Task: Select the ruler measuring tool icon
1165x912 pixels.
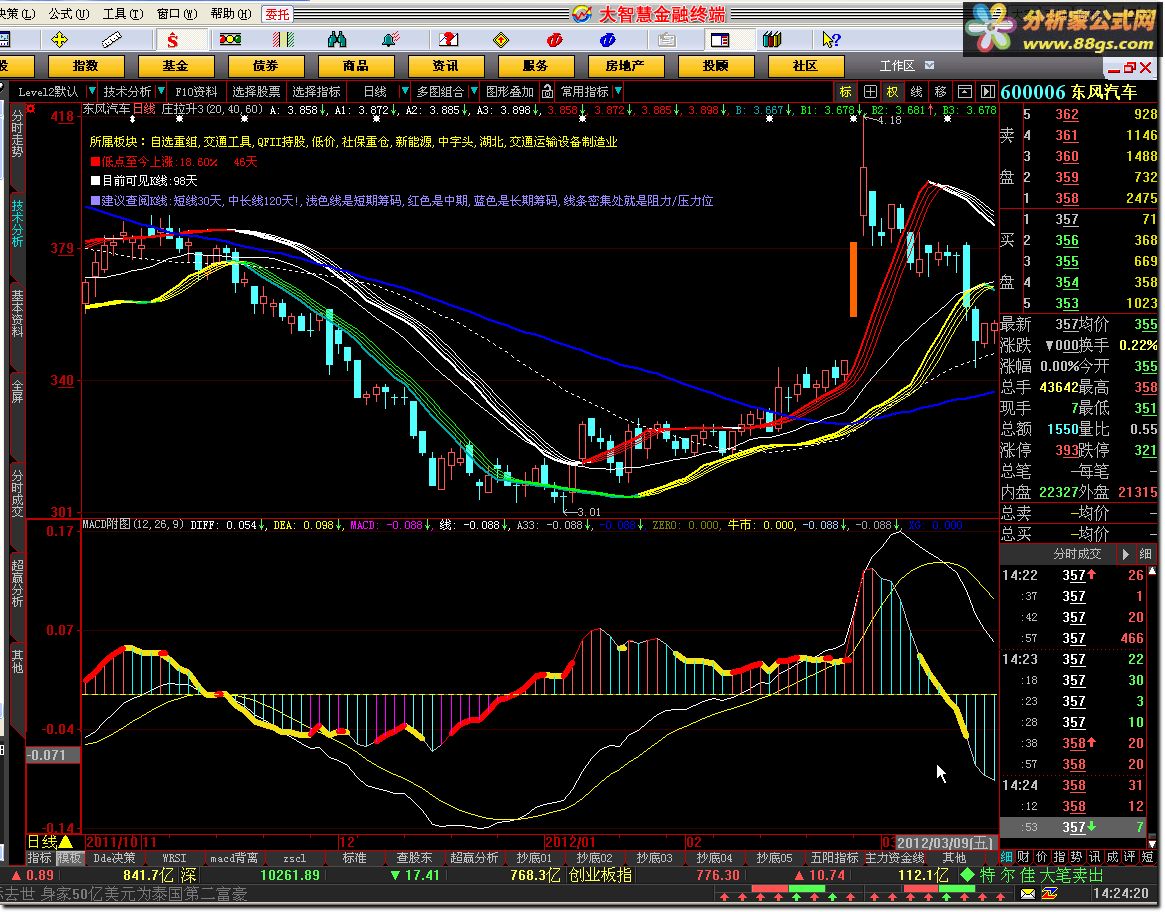Action: (x=111, y=39)
